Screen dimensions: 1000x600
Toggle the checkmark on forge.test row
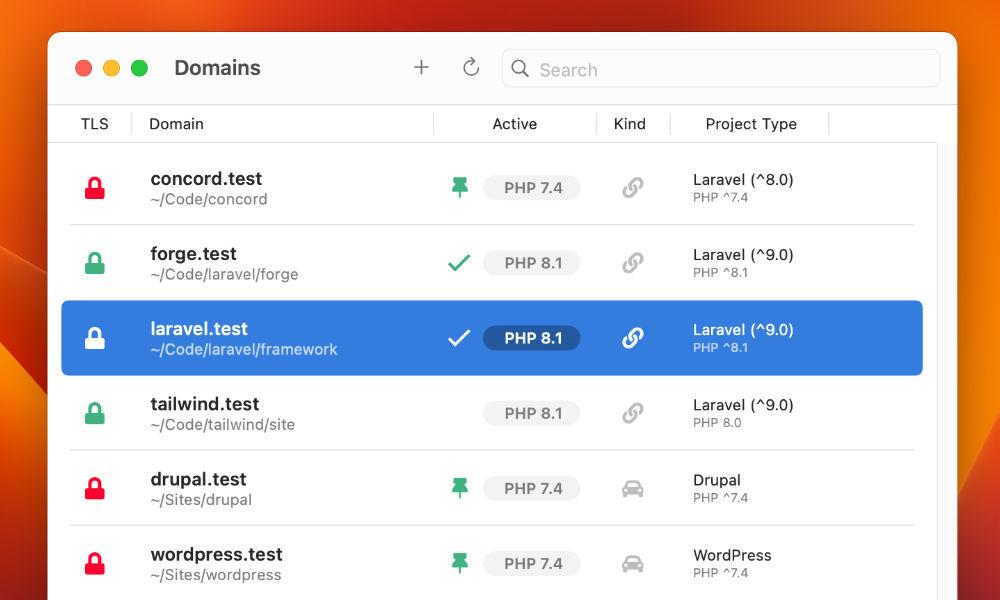pos(459,263)
